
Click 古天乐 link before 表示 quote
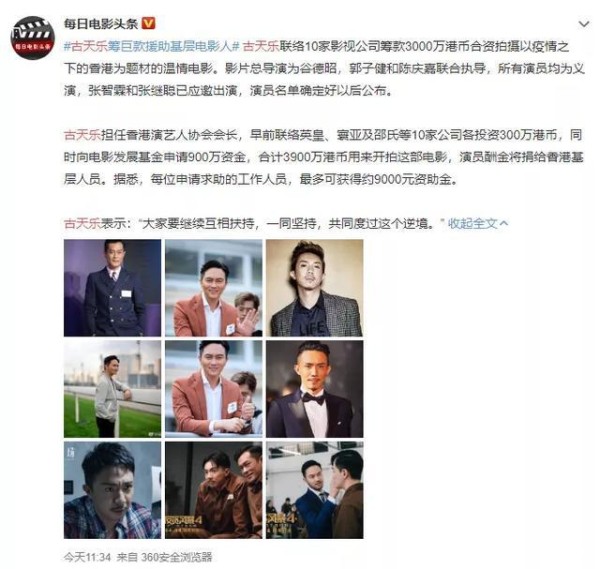pyautogui.click(x=82, y=223)
